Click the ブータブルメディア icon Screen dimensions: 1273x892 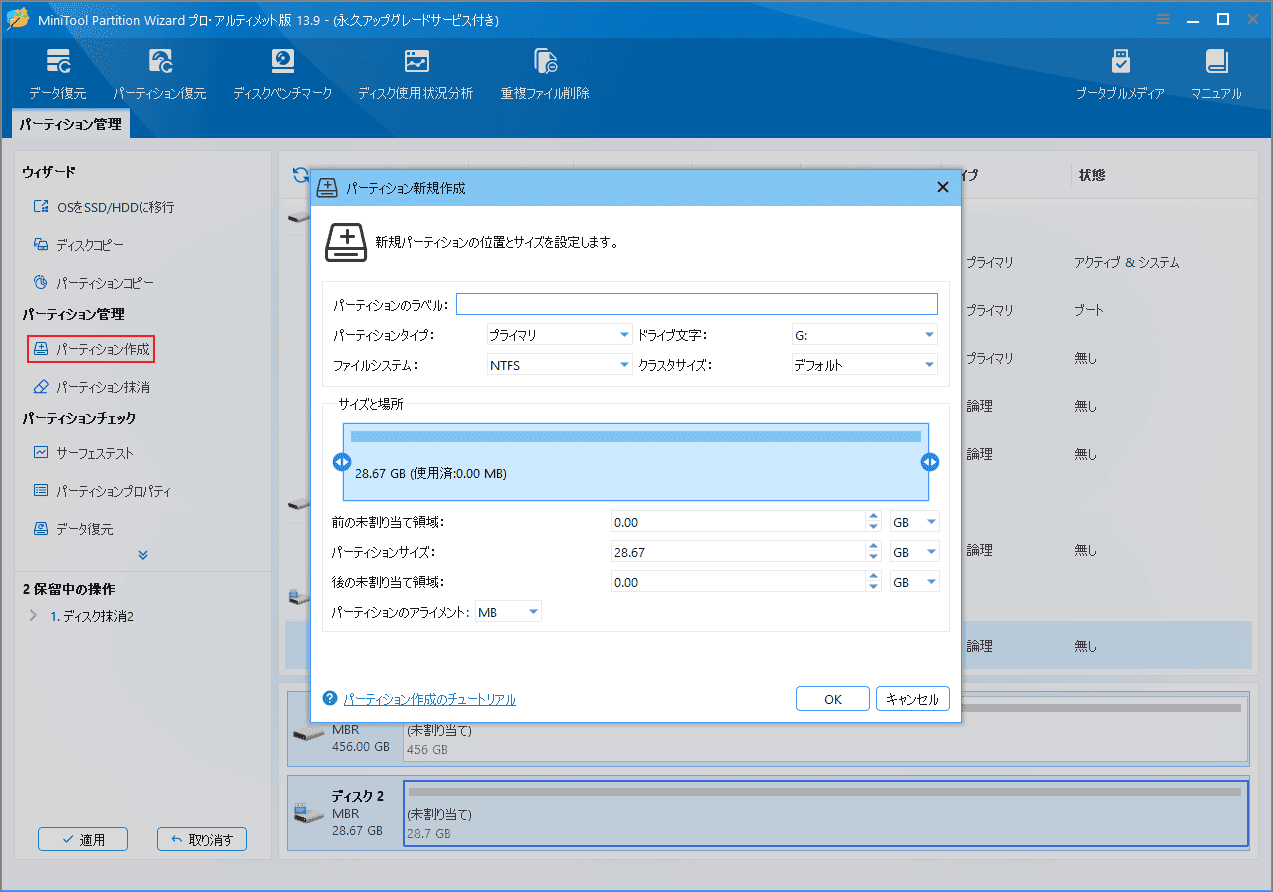pos(1120,74)
